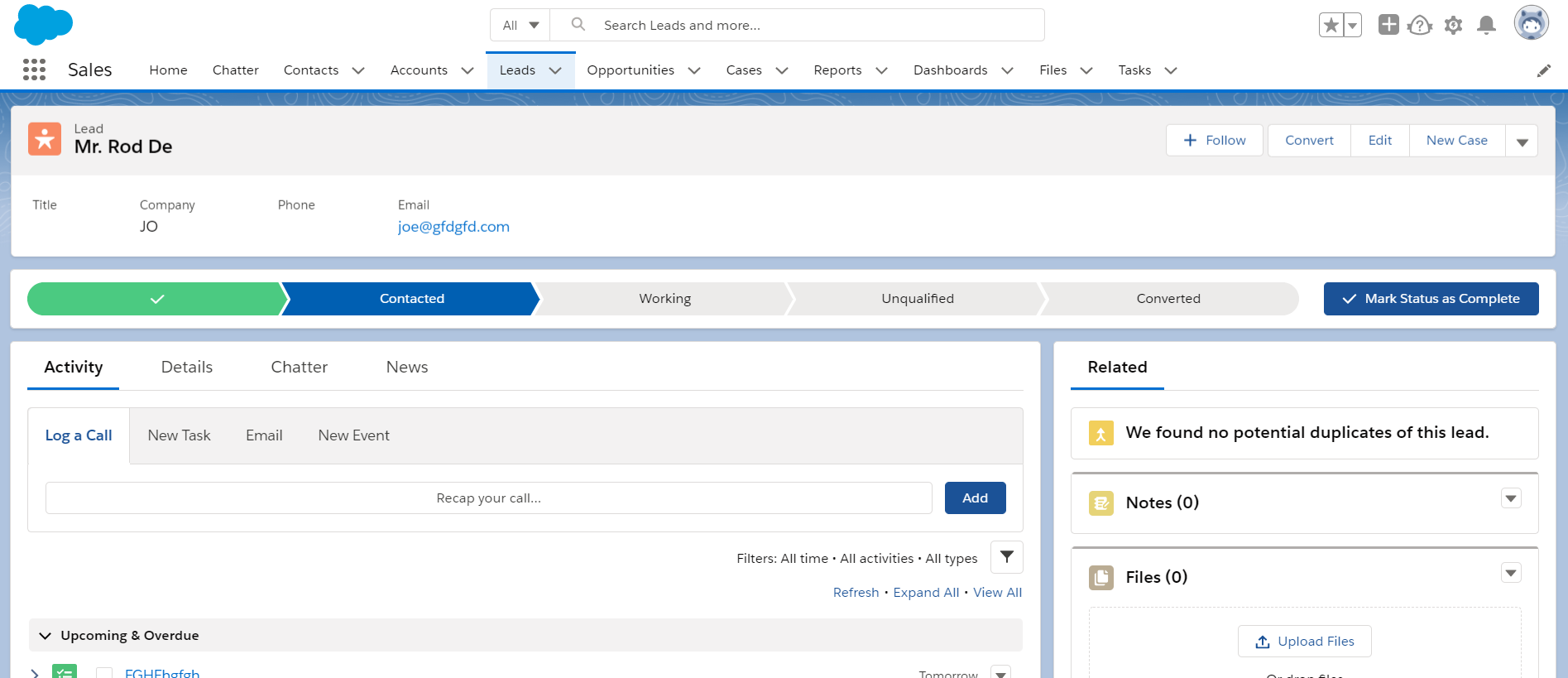Click the pencil edit navigation icon
This screenshot has height=678, width=1568.
coord(1543,71)
